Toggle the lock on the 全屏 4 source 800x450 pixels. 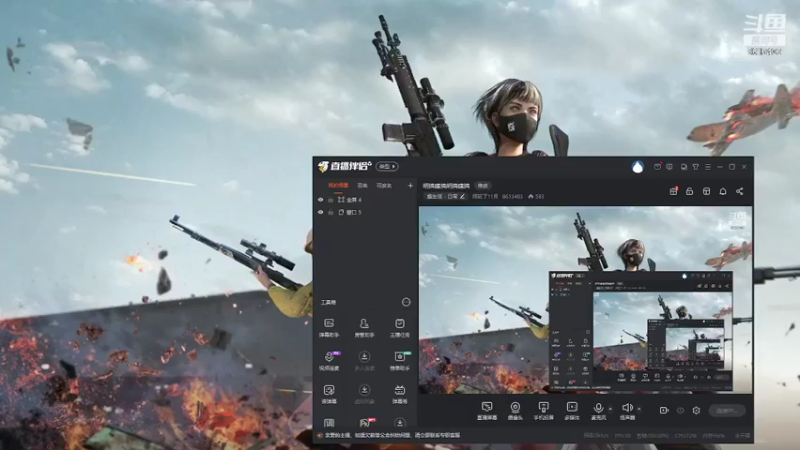click(x=331, y=200)
